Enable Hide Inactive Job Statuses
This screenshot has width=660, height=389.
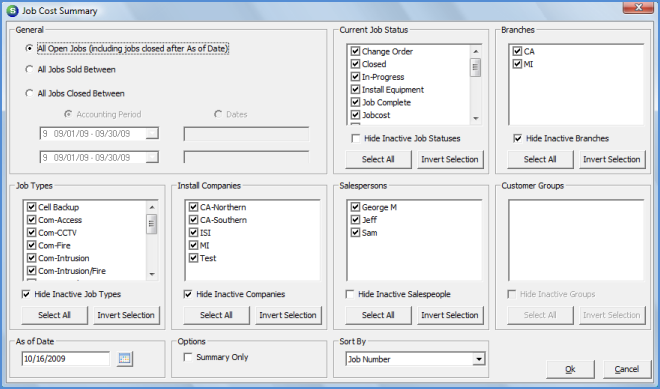point(356,139)
